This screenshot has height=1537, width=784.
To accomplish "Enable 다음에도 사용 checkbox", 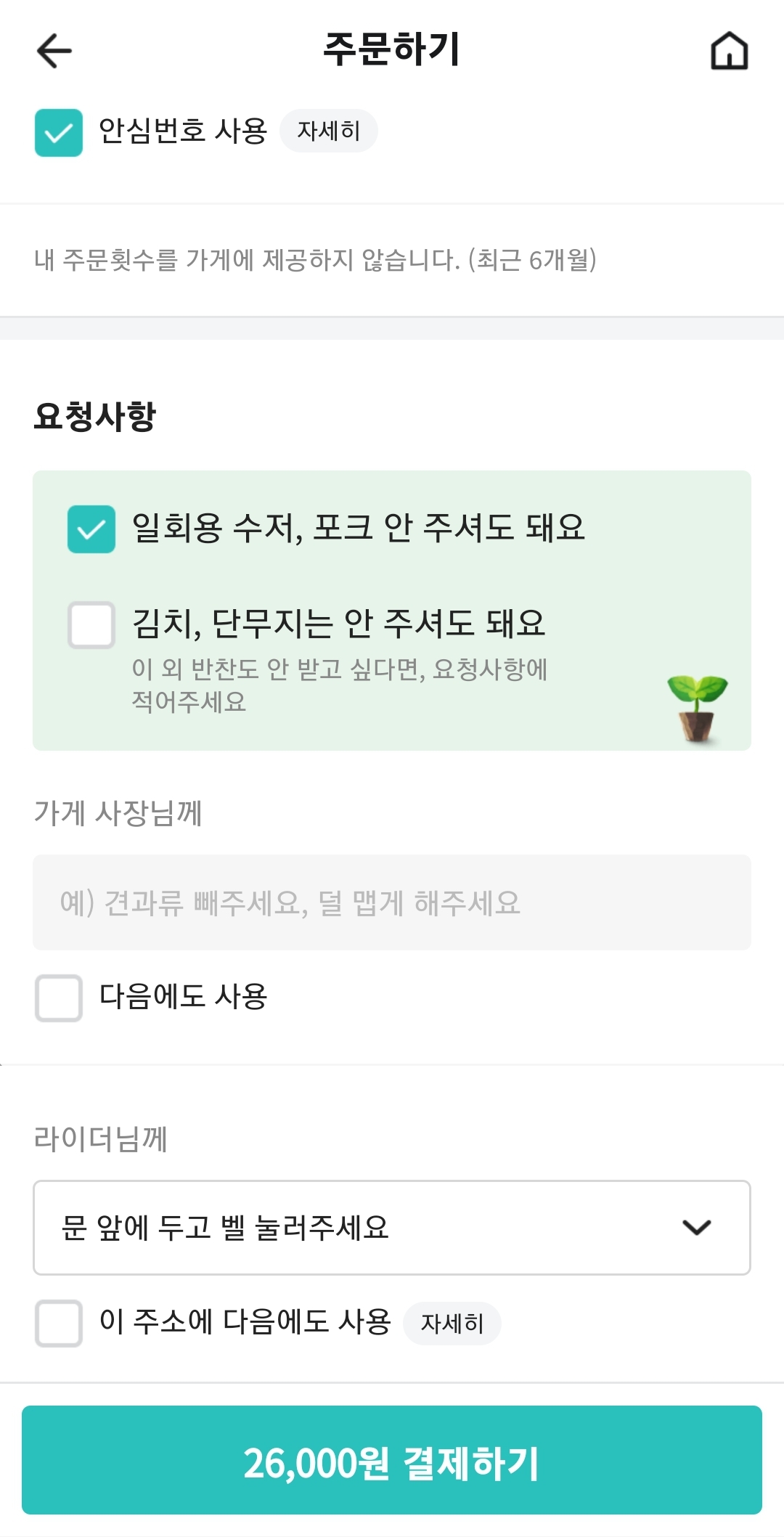I will click(59, 998).
